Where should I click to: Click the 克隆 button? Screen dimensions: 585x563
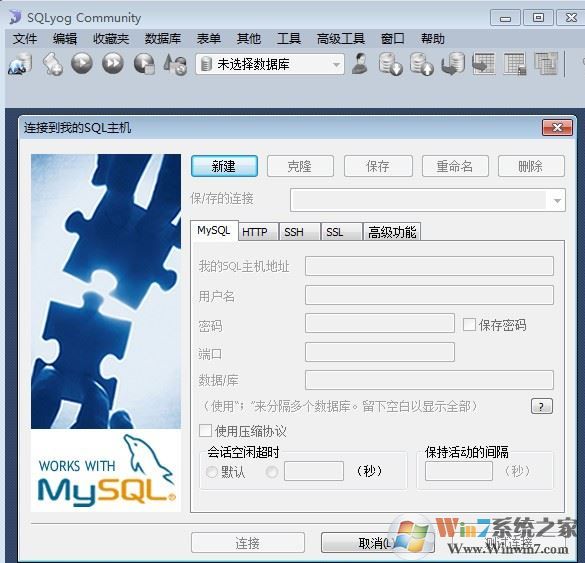(x=300, y=166)
